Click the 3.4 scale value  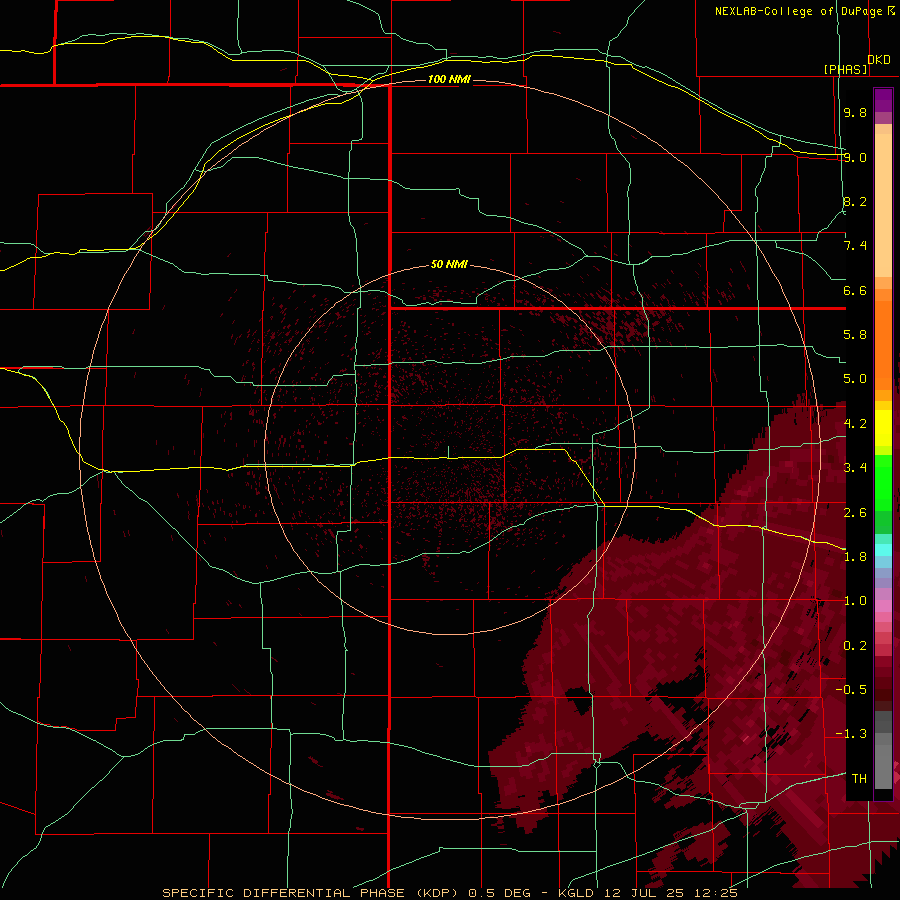[855, 468]
